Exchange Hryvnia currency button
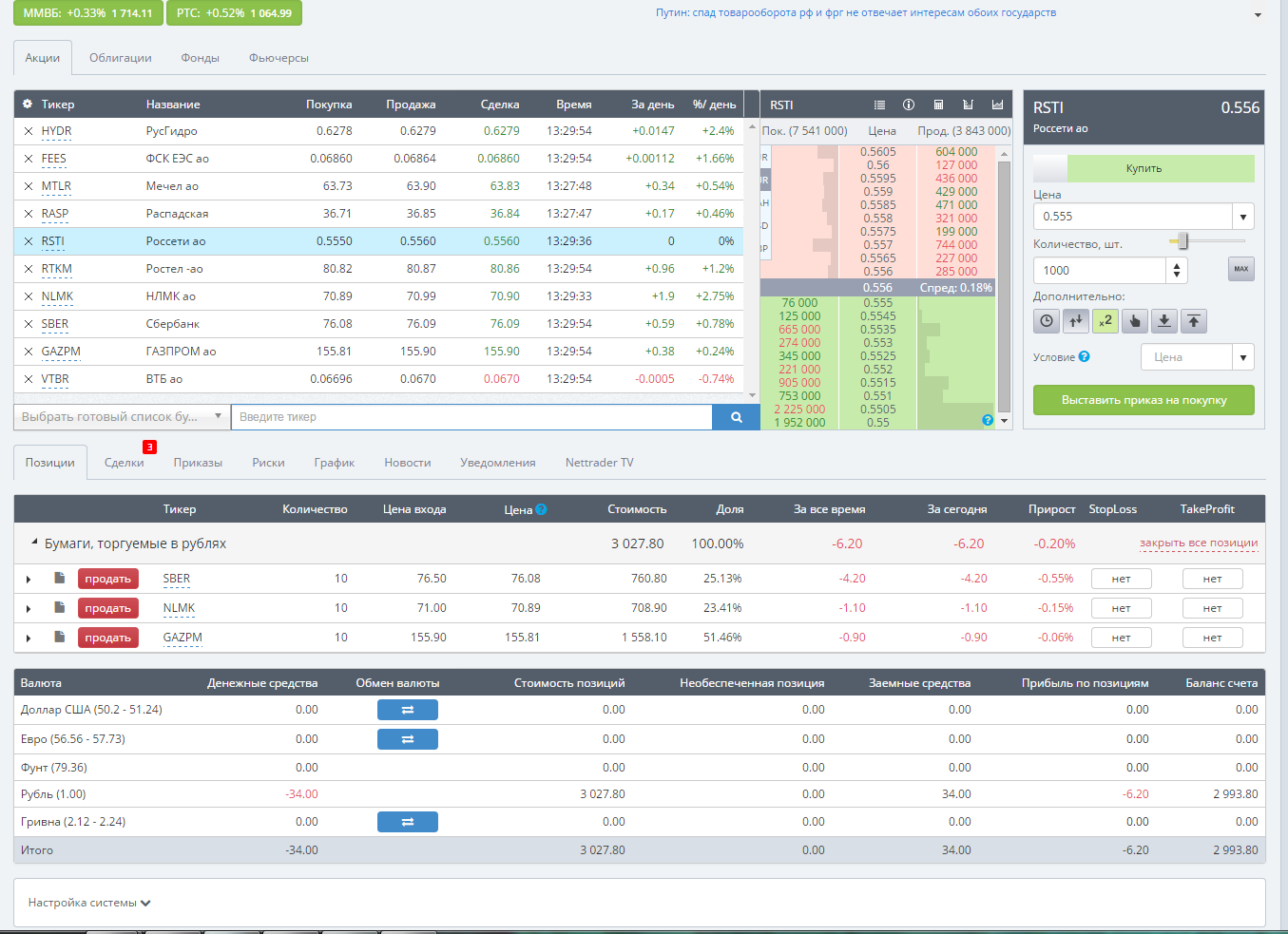The height and width of the screenshot is (934, 1288). coord(408,822)
